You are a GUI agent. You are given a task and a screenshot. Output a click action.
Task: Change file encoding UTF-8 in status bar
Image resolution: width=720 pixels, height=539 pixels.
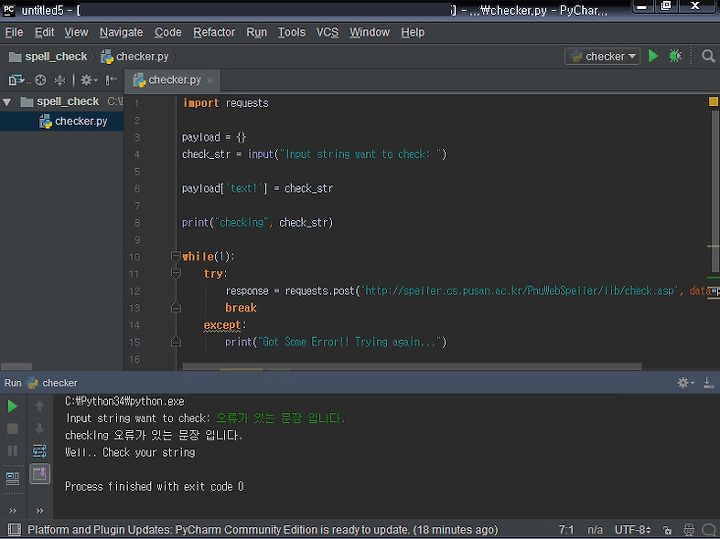(632, 530)
